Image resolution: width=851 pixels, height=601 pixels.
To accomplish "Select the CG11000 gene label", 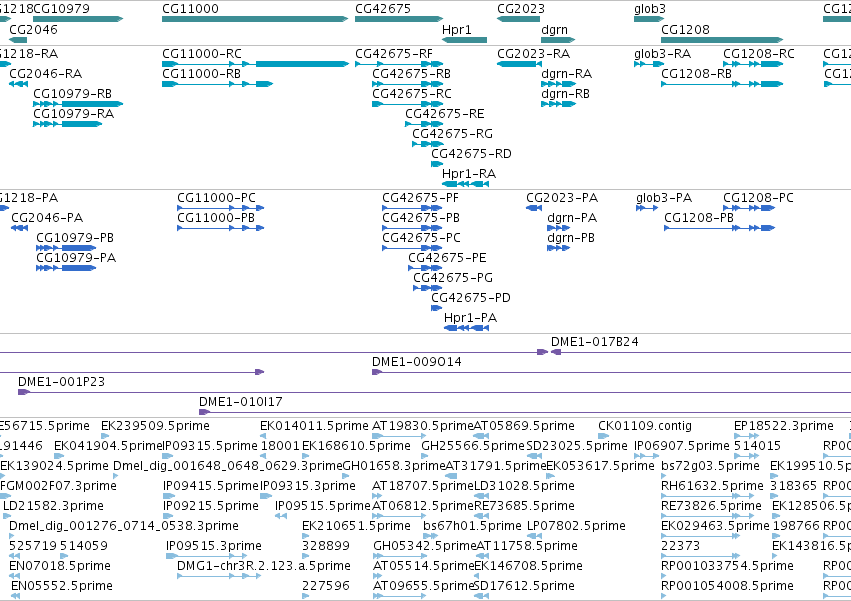I will (x=190, y=9).
